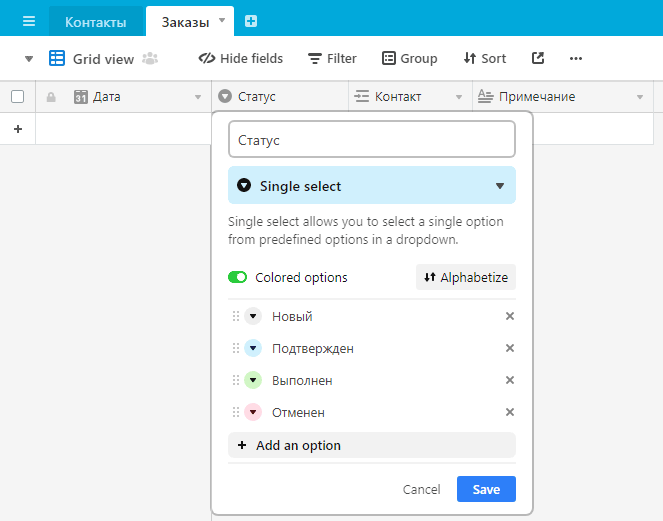
Task: Open the more options ellipsis
Action: point(576,58)
